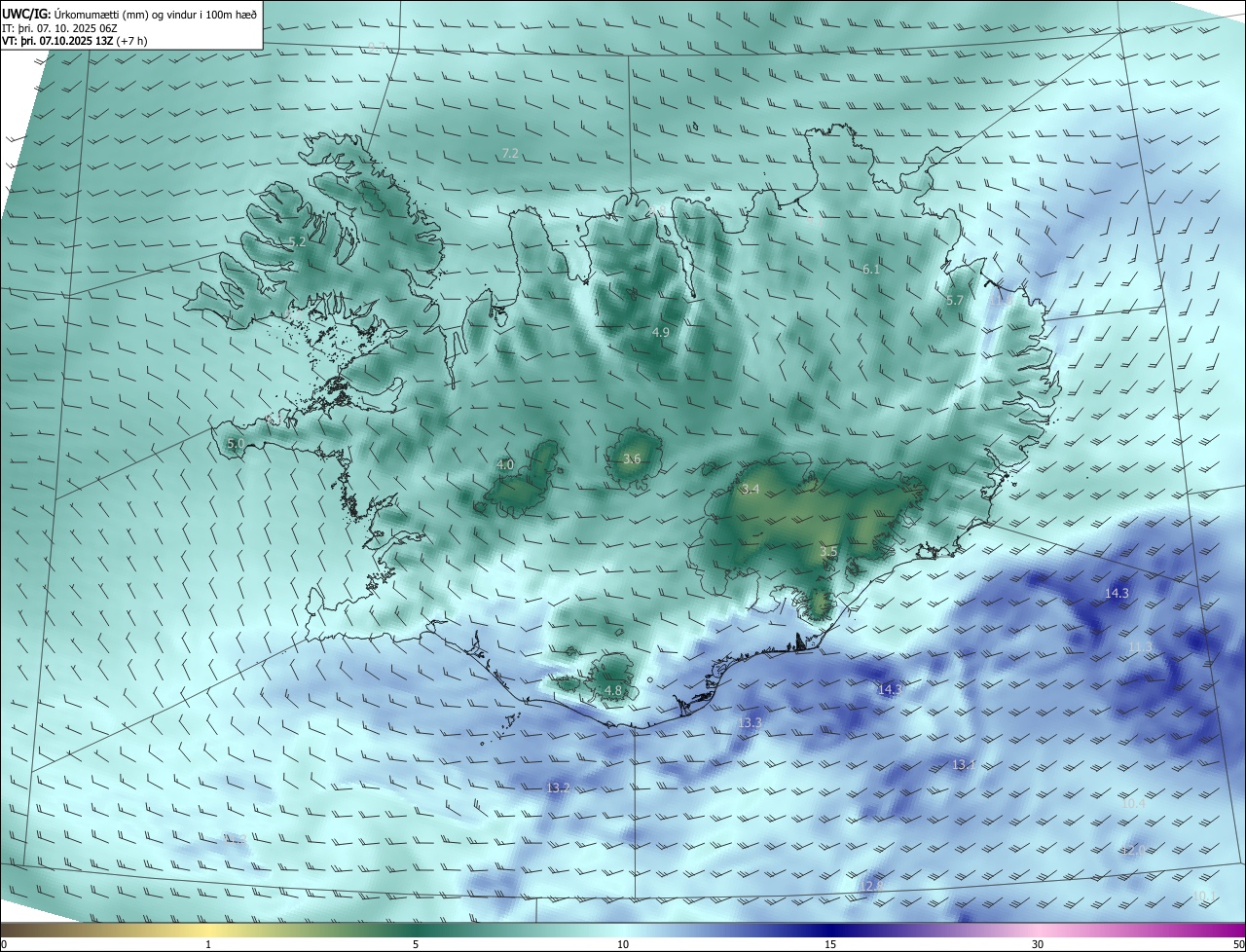
Task: Click the 4.0 value label
Action: [x=505, y=465]
